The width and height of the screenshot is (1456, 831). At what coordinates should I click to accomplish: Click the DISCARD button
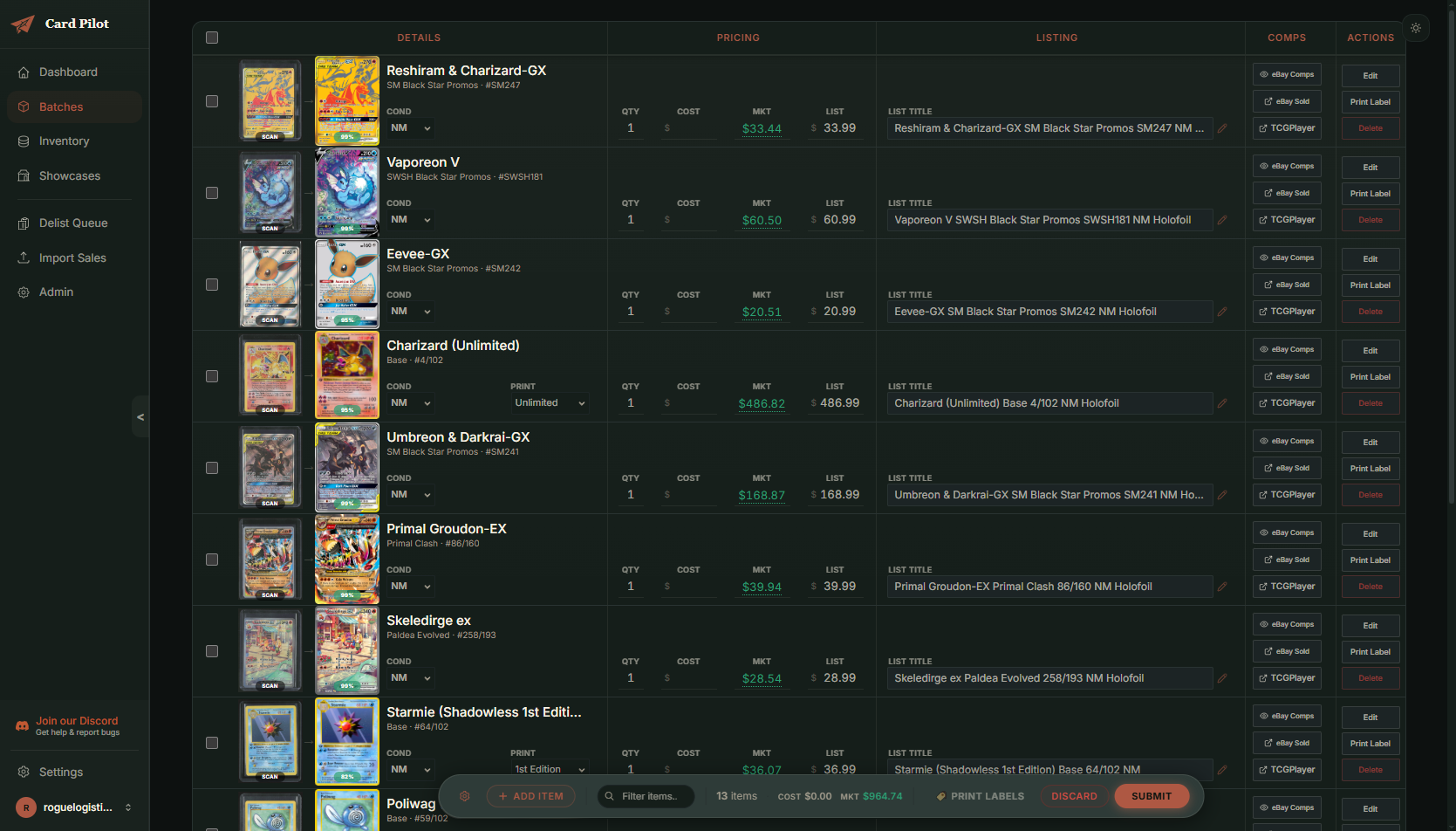pyautogui.click(x=1074, y=795)
